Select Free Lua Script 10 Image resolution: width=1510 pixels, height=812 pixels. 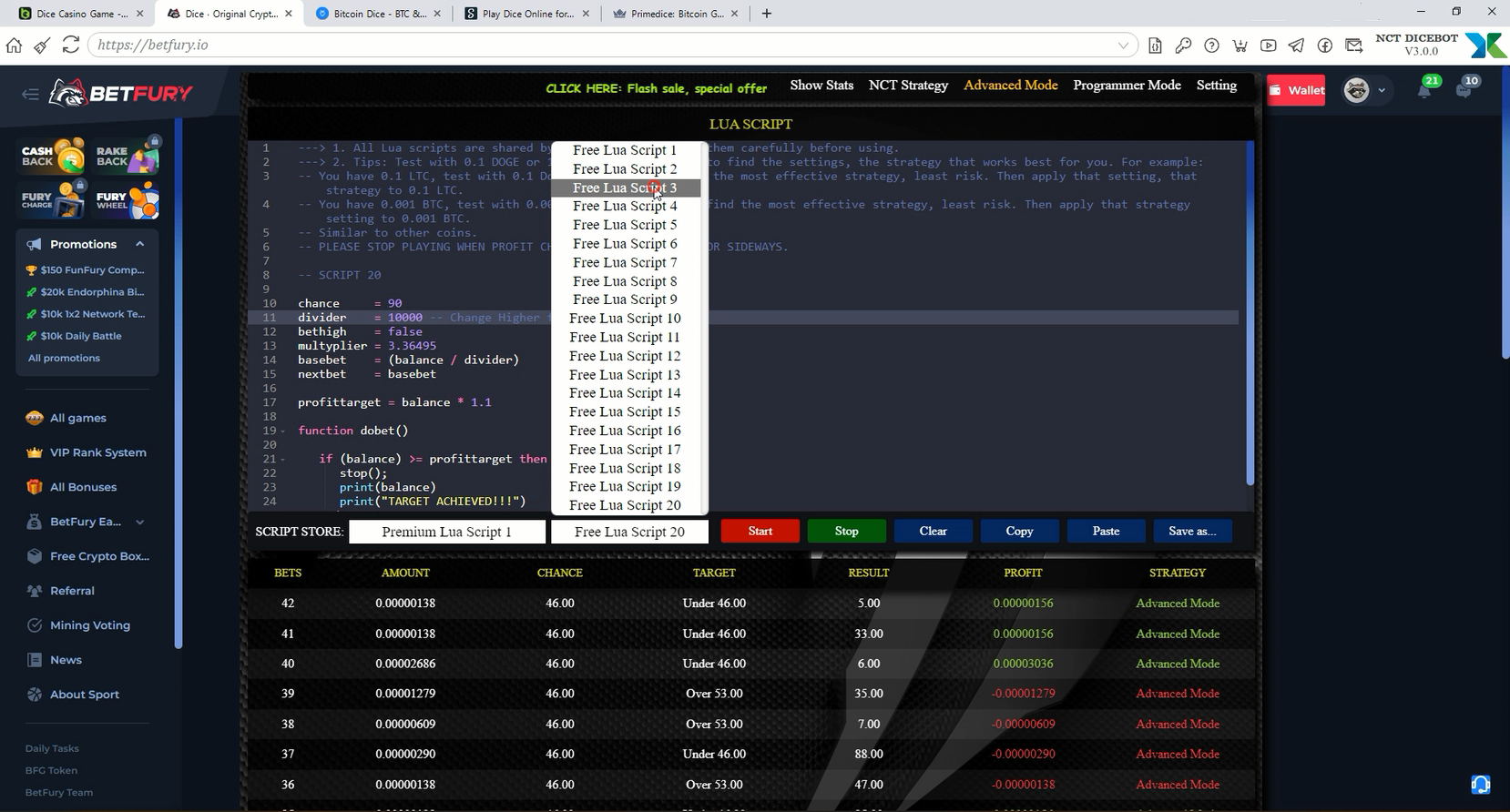click(x=625, y=319)
